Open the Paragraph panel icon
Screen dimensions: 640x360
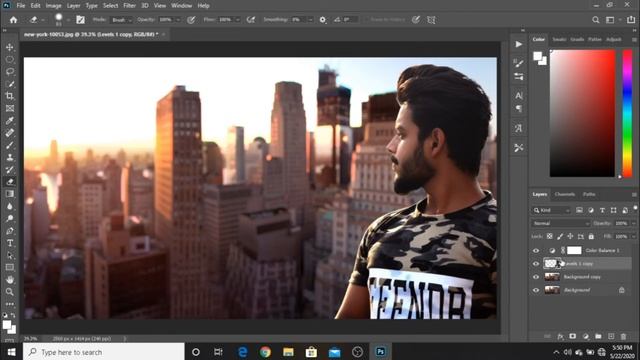[519, 109]
